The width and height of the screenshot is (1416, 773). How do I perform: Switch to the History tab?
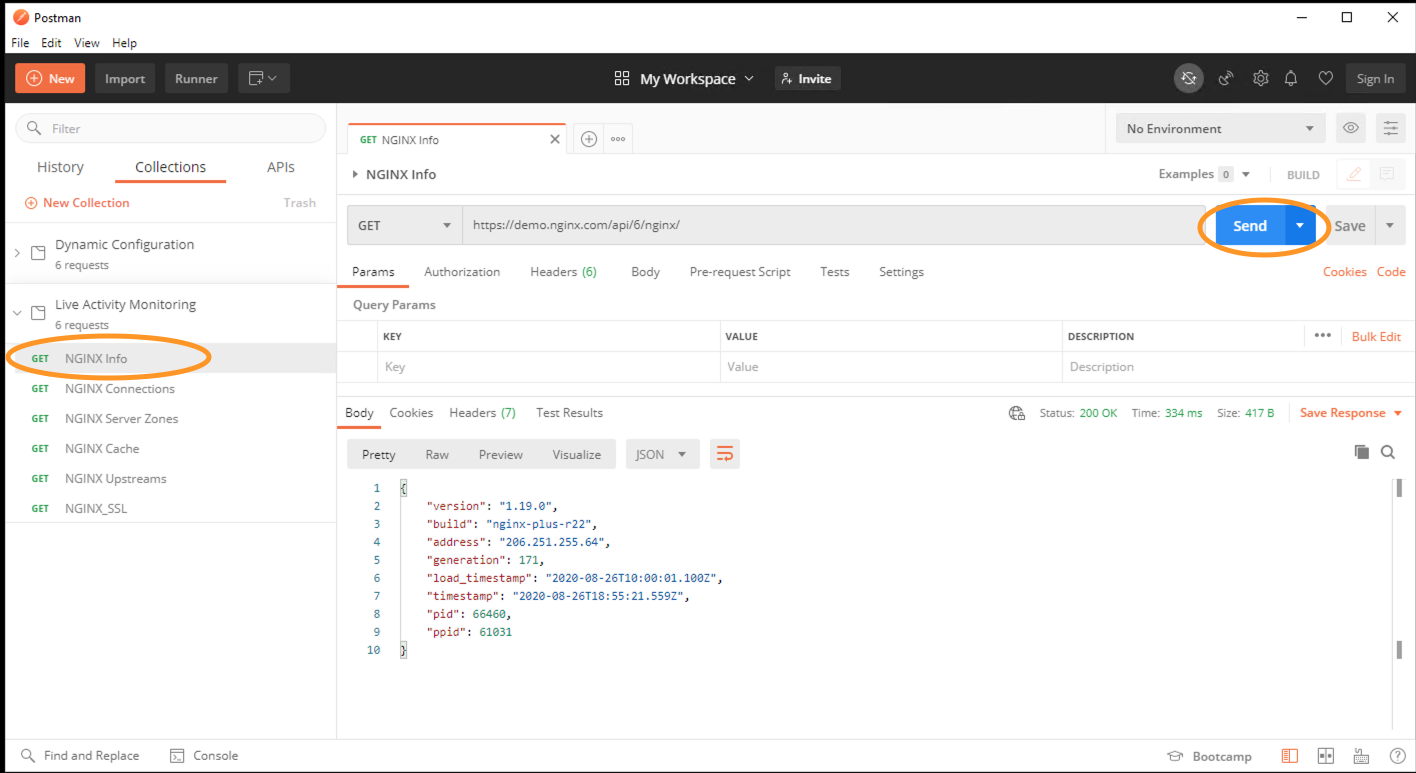coord(60,167)
